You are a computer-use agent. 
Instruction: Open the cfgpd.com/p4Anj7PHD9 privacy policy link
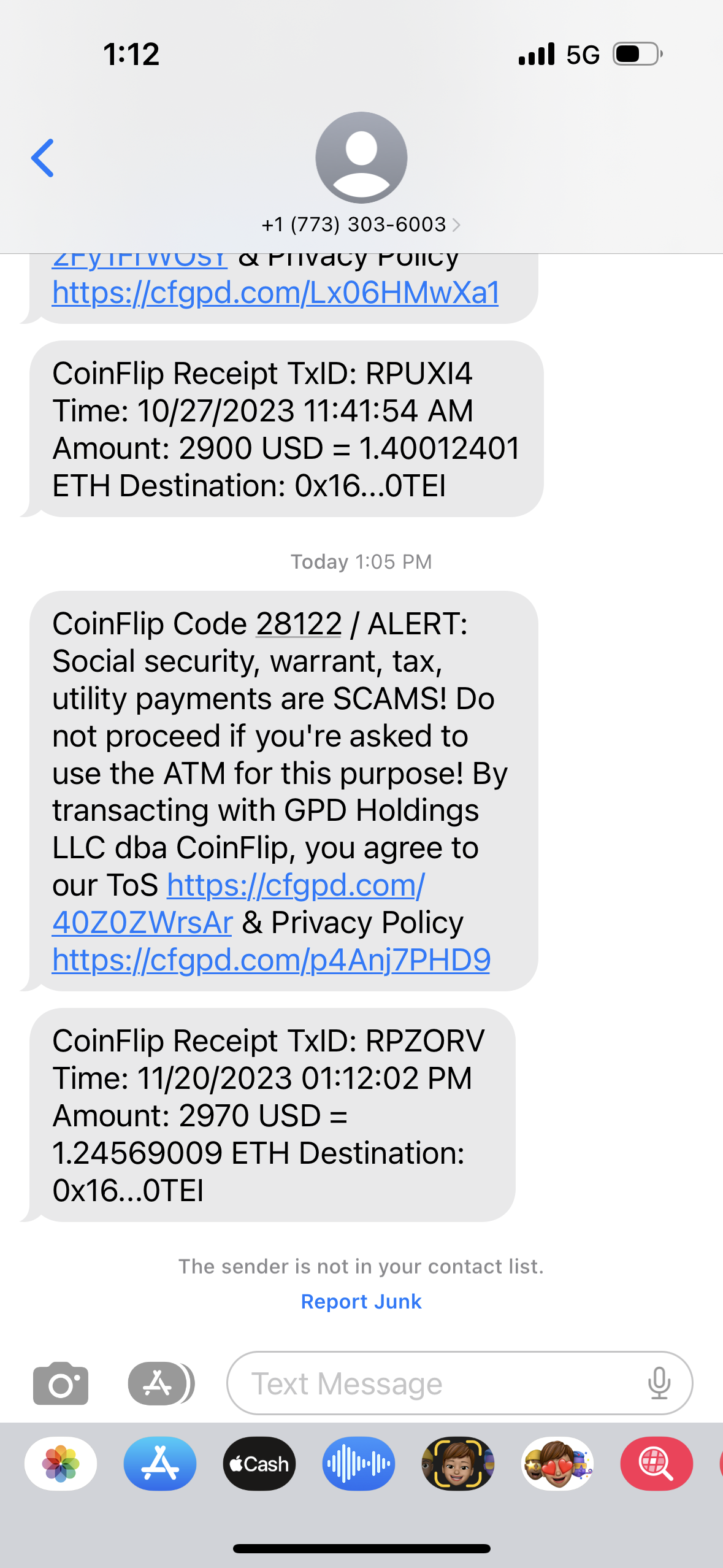tap(271, 960)
